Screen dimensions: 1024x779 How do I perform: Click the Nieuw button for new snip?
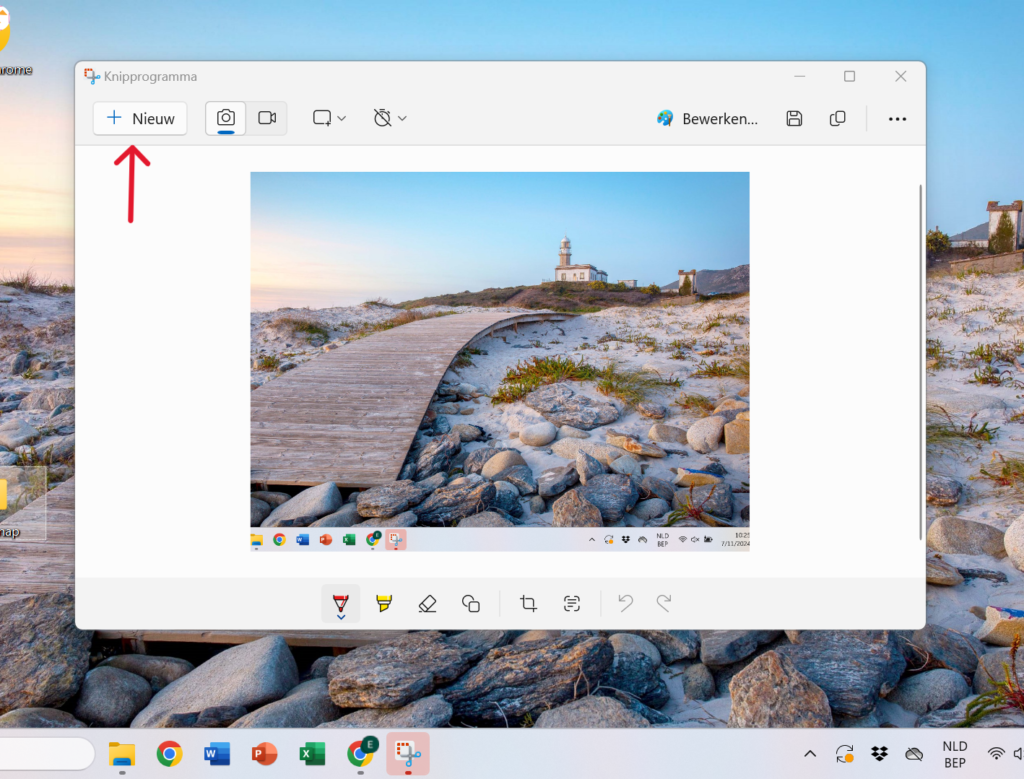click(x=140, y=118)
